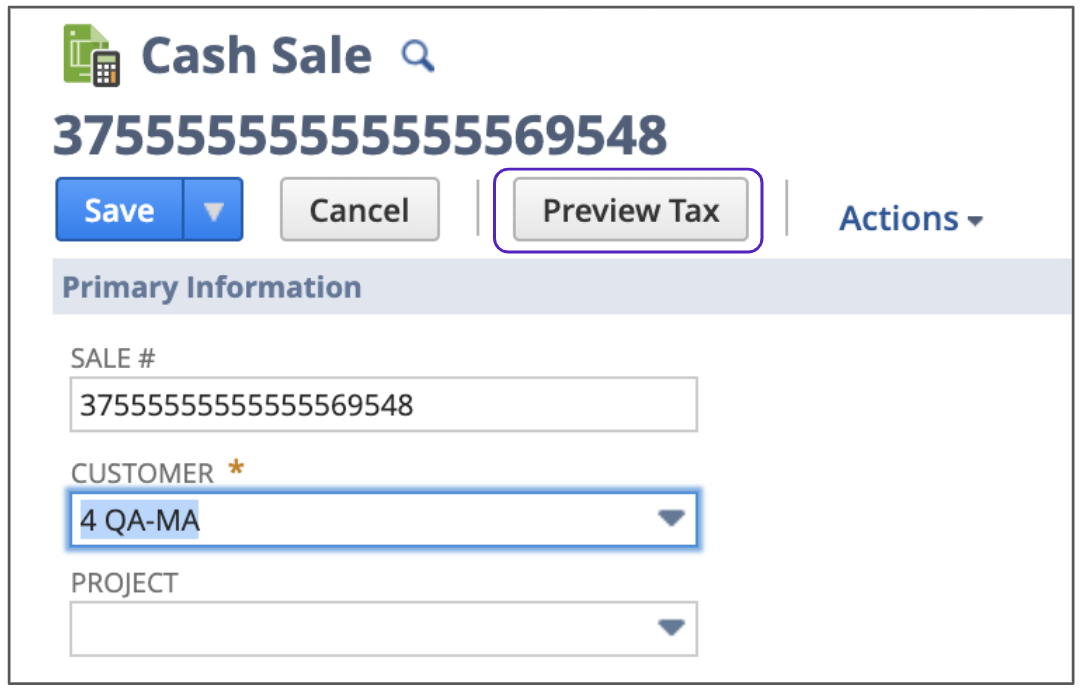Cancel the cash sale edit
The width and height of the screenshot is (1088, 696).
pos(359,210)
